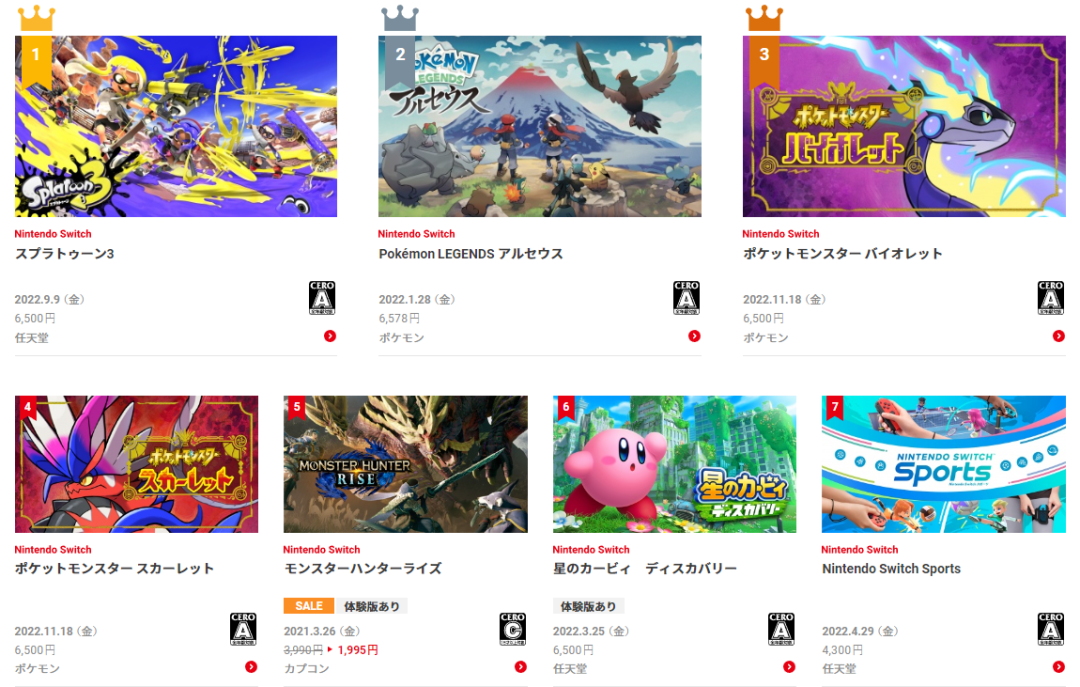The image size is (1080, 687).
Task: Open the スプラトゥーン3 title link
Action: pyautogui.click(x=65, y=254)
